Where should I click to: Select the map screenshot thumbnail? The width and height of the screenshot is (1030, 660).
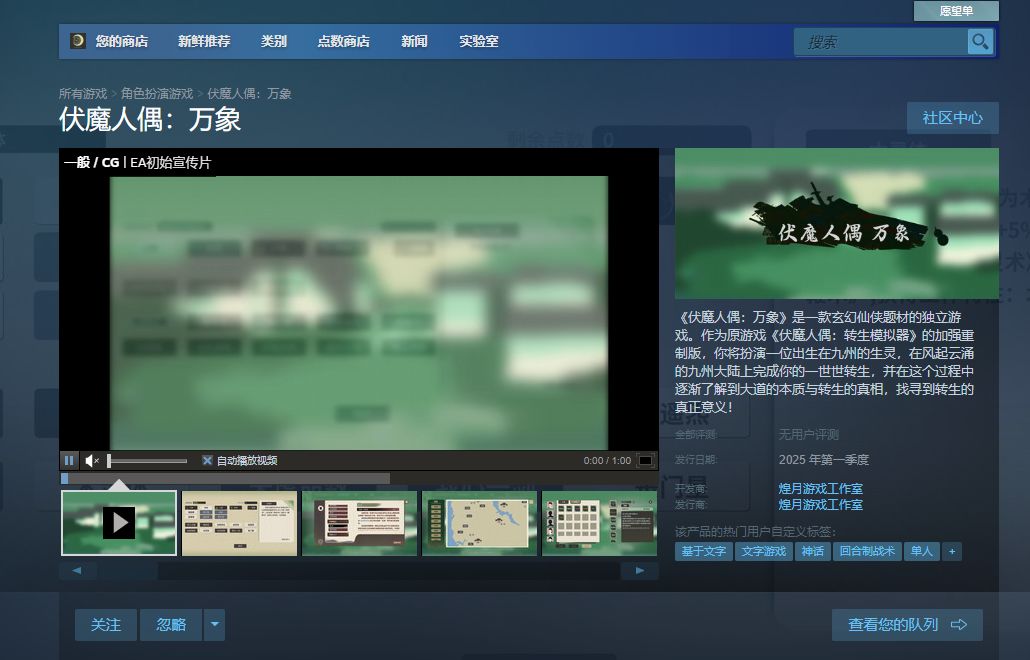480,523
